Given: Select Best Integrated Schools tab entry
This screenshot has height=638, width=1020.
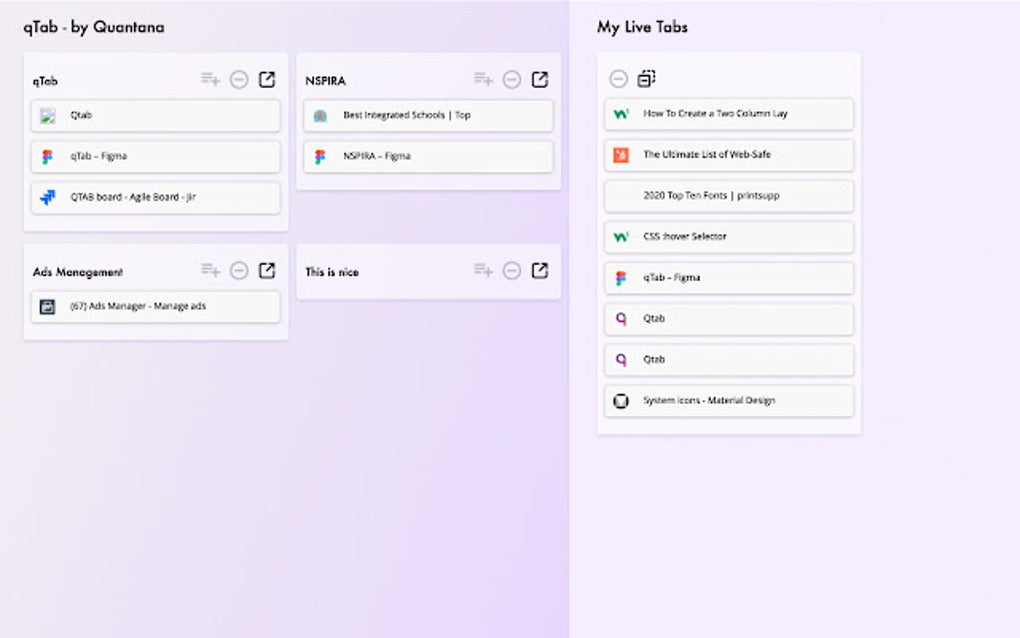Looking at the screenshot, I should pyautogui.click(x=429, y=115).
